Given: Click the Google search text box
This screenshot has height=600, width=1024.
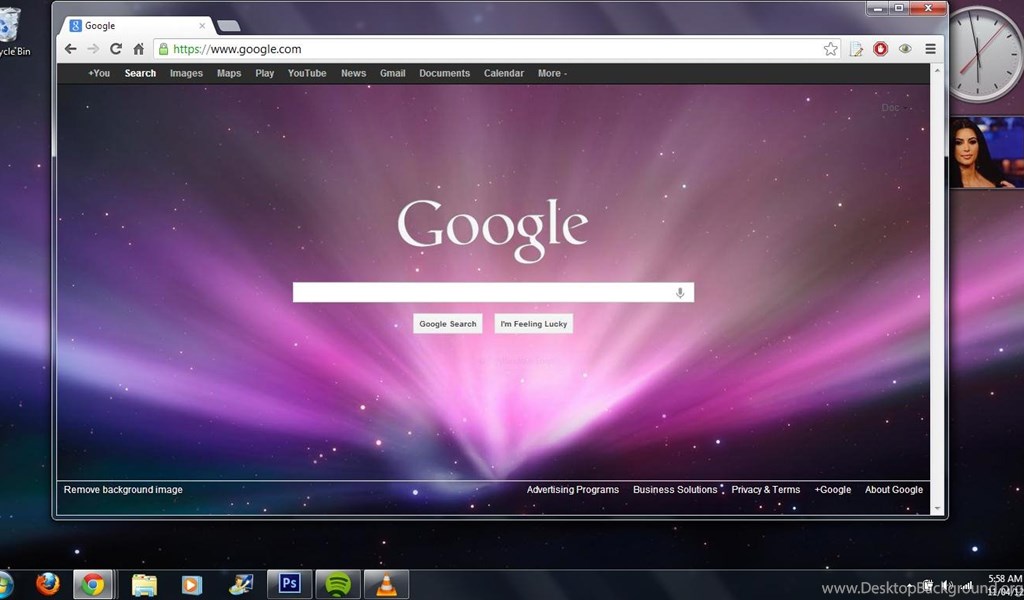Looking at the screenshot, I should coord(493,292).
